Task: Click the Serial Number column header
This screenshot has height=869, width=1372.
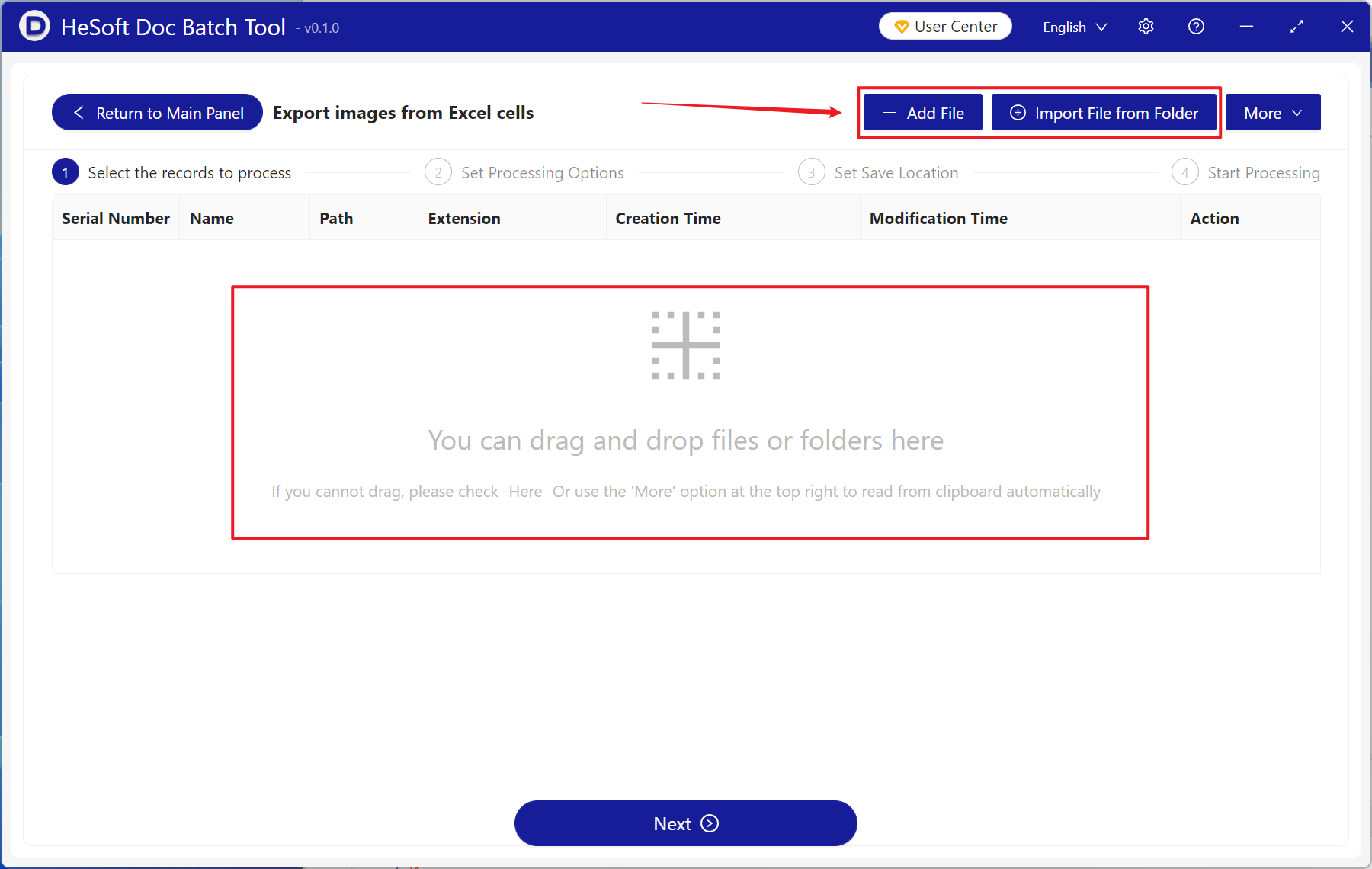Action: (x=116, y=219)
